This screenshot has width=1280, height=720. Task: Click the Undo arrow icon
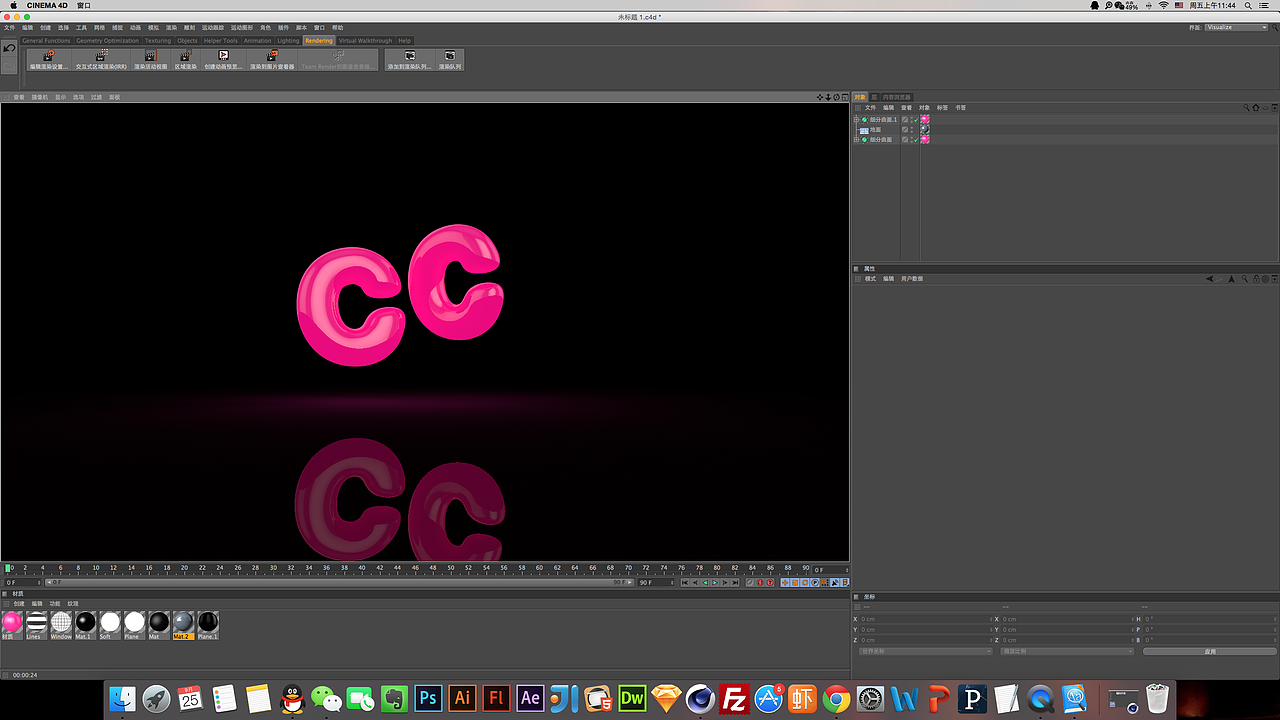point(9,48)
